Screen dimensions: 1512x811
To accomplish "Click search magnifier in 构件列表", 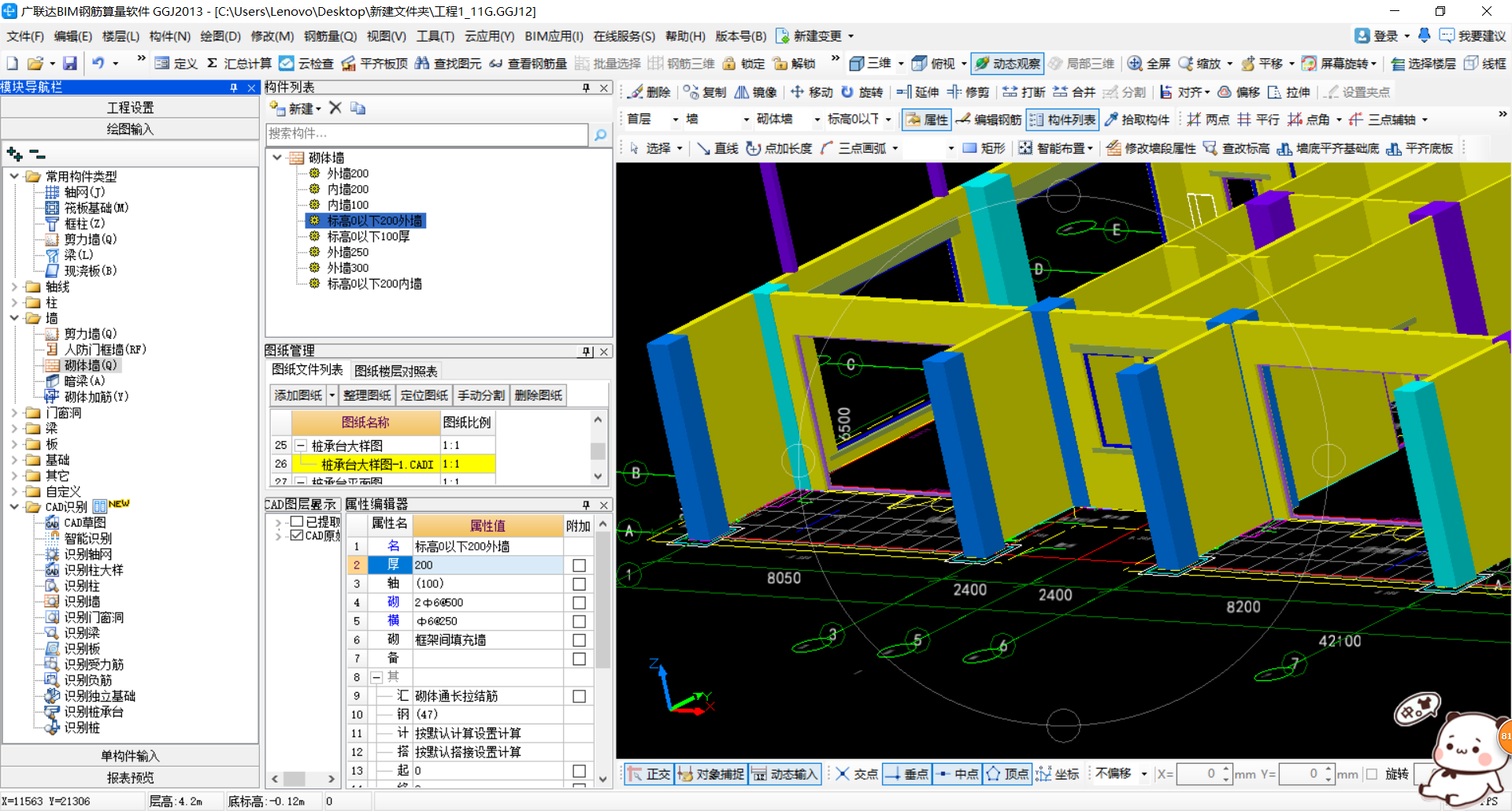I will [600, 135].
